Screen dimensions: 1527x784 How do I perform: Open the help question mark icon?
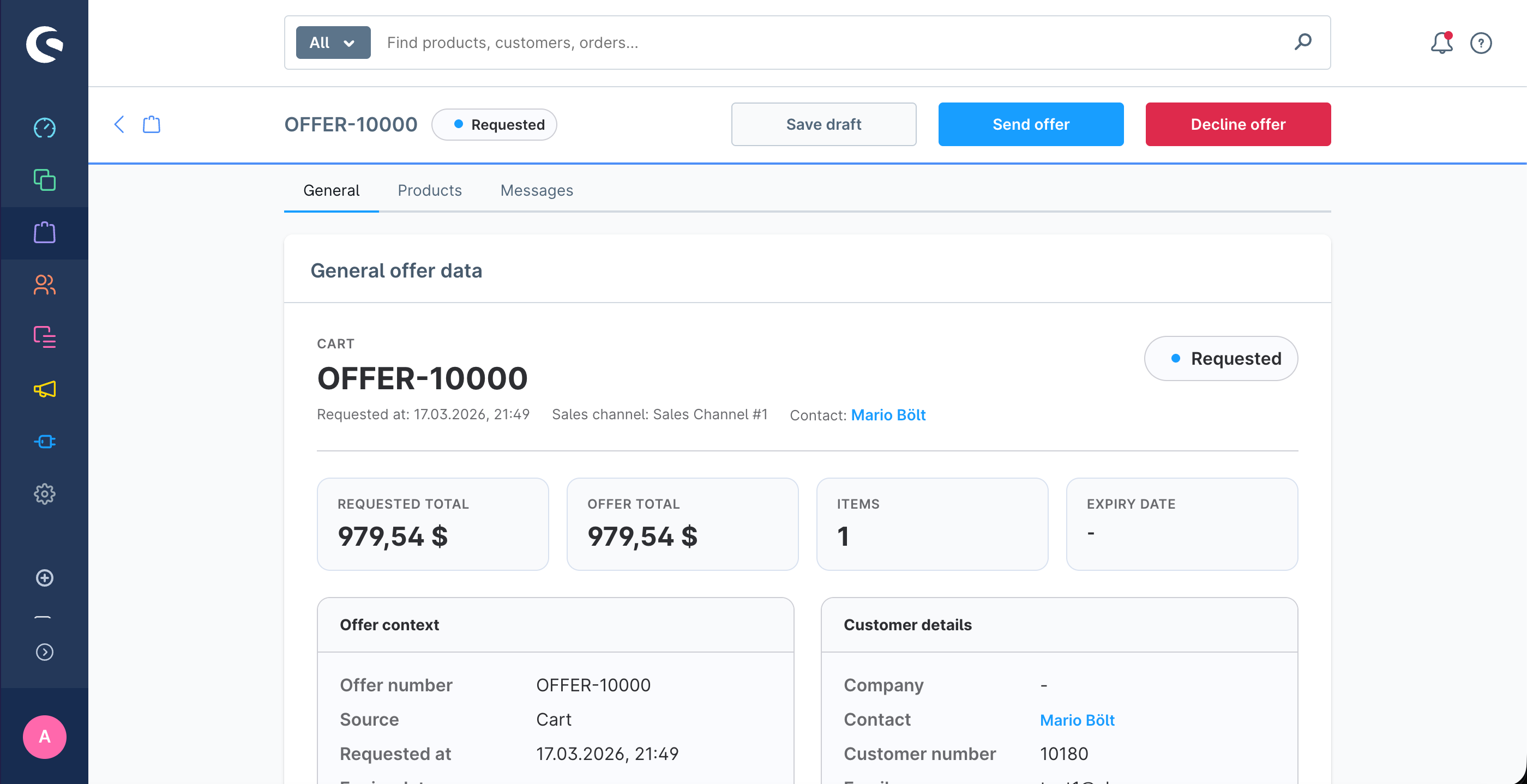coord(1480,43)
